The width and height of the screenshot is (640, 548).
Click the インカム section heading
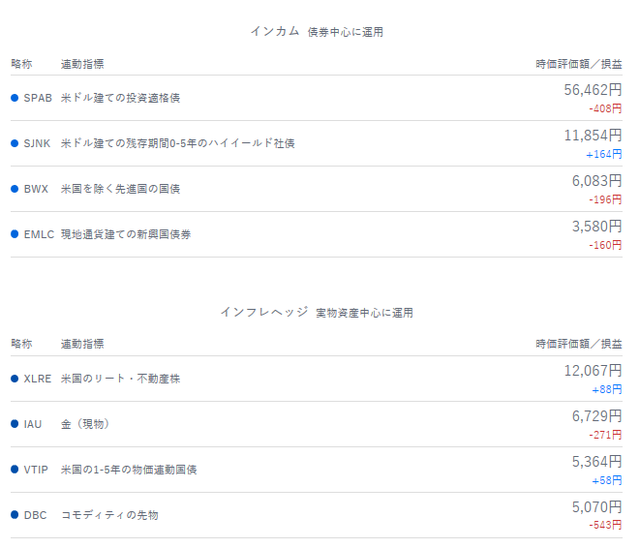[275, 31]
